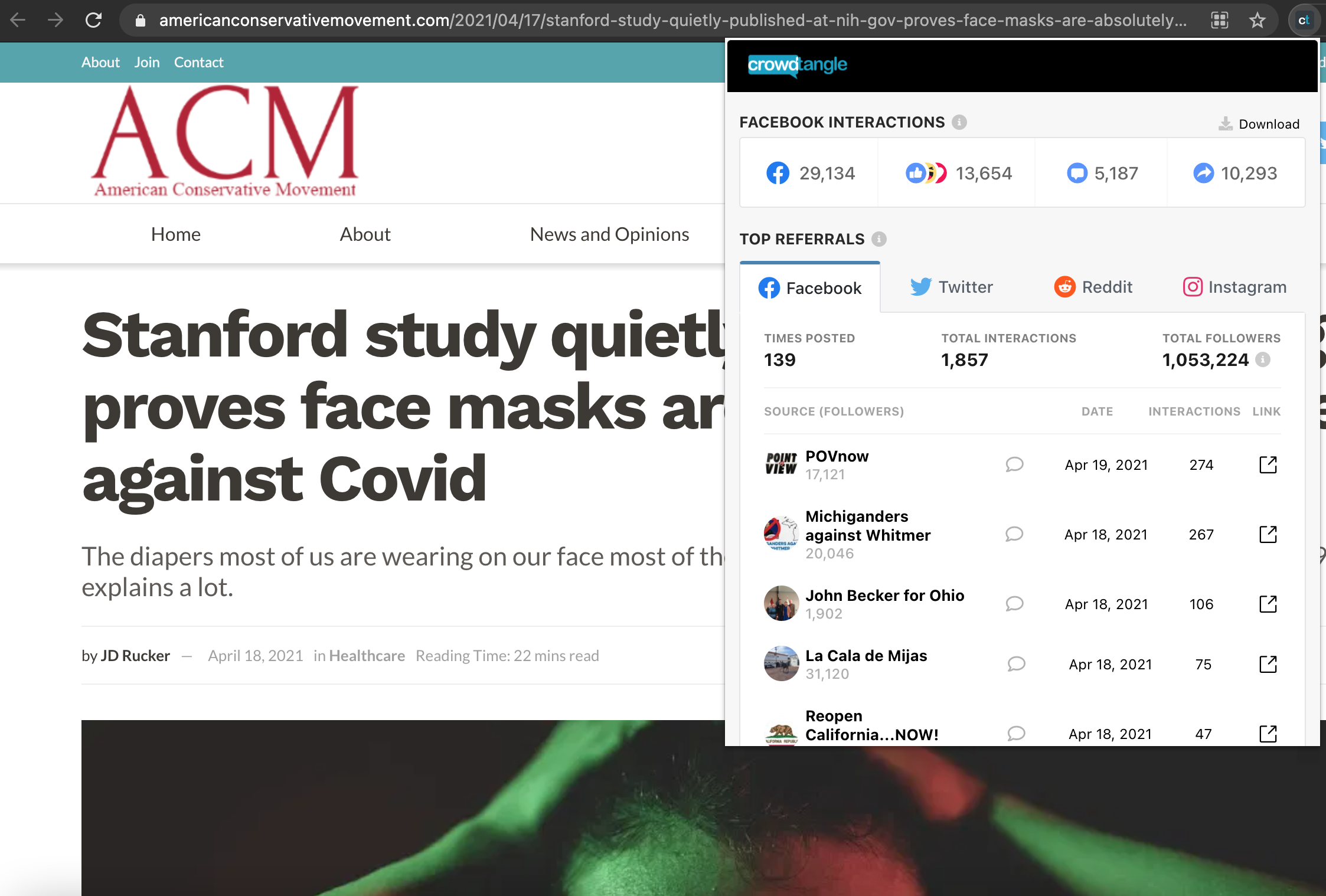The height and width of the screenshot is (896, 1326).
Task: Click the Interactions column header
Action: (x=1194, y=411)
